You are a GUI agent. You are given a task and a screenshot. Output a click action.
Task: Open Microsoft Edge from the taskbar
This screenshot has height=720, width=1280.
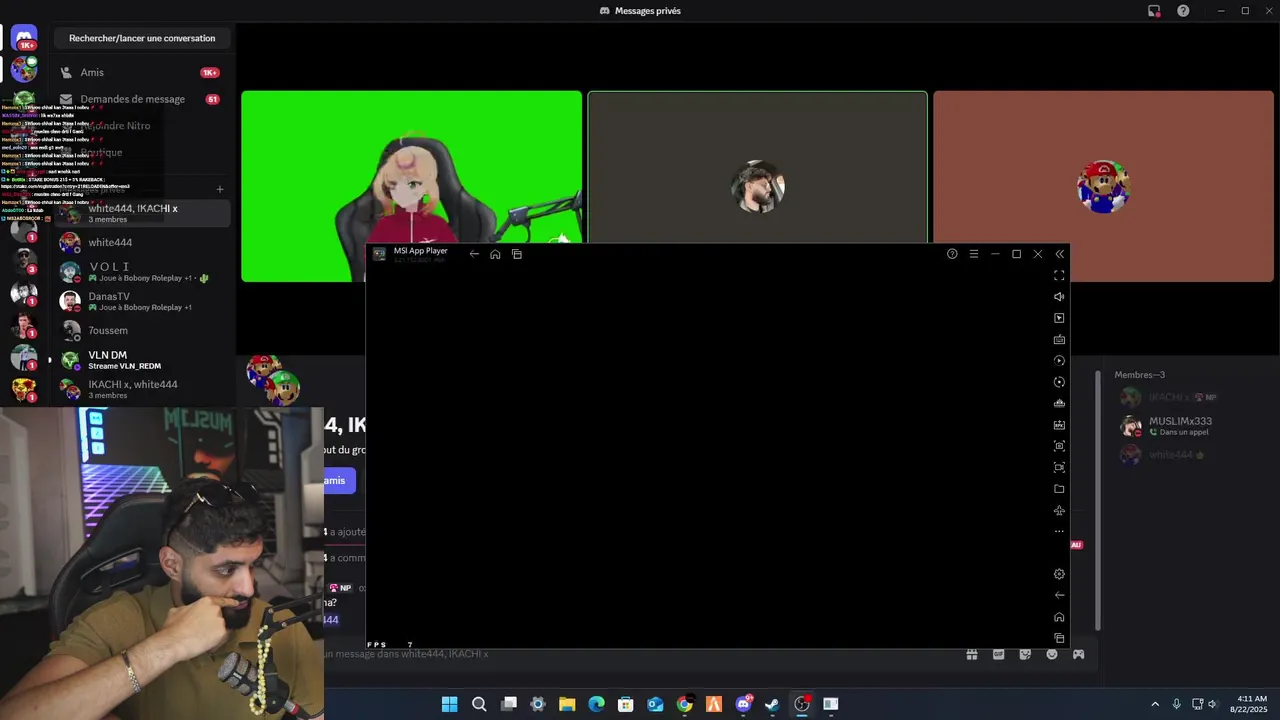(596, 704)
